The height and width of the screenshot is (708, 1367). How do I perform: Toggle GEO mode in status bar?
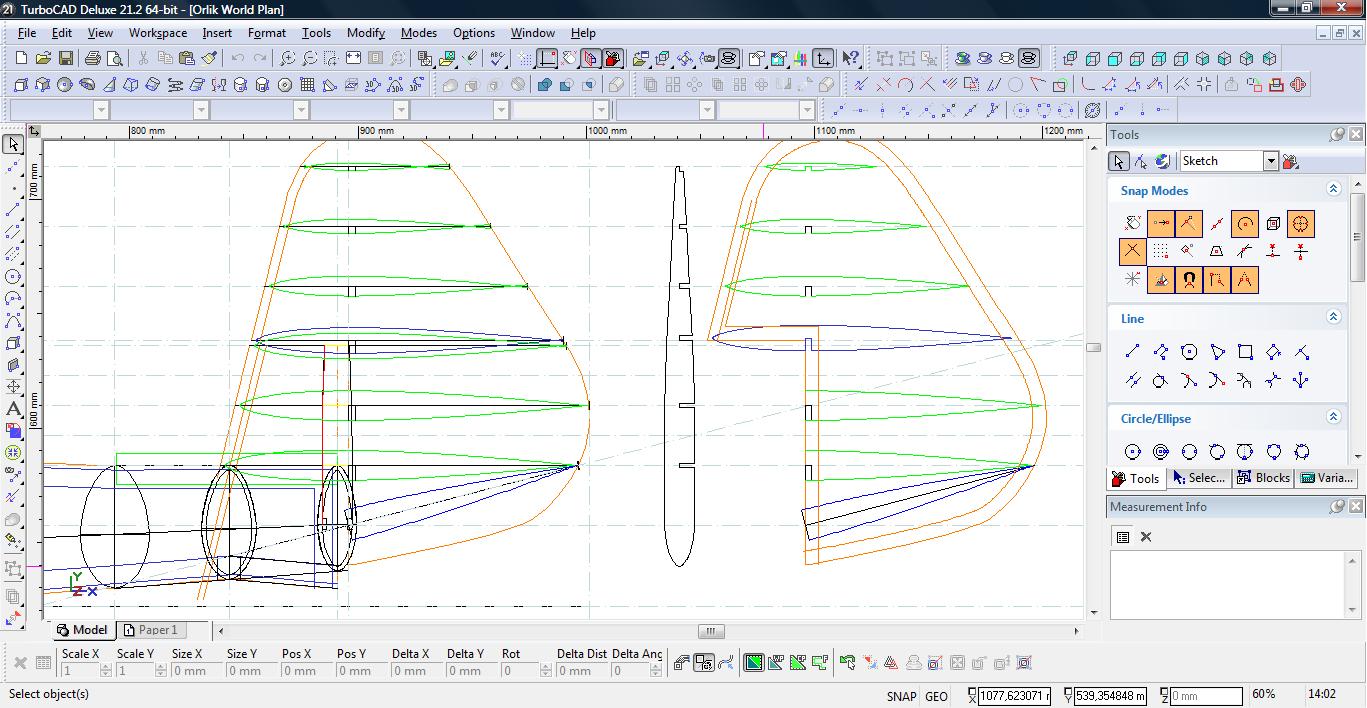936,696
